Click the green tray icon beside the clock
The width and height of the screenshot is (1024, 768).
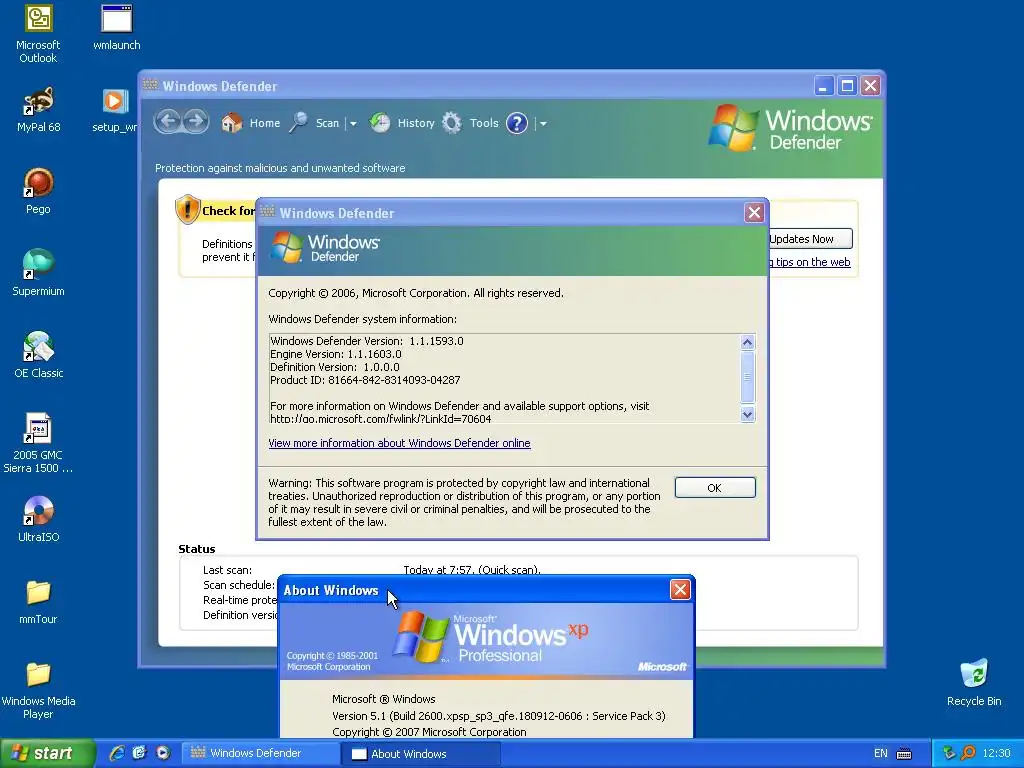[x=949, y=753]
